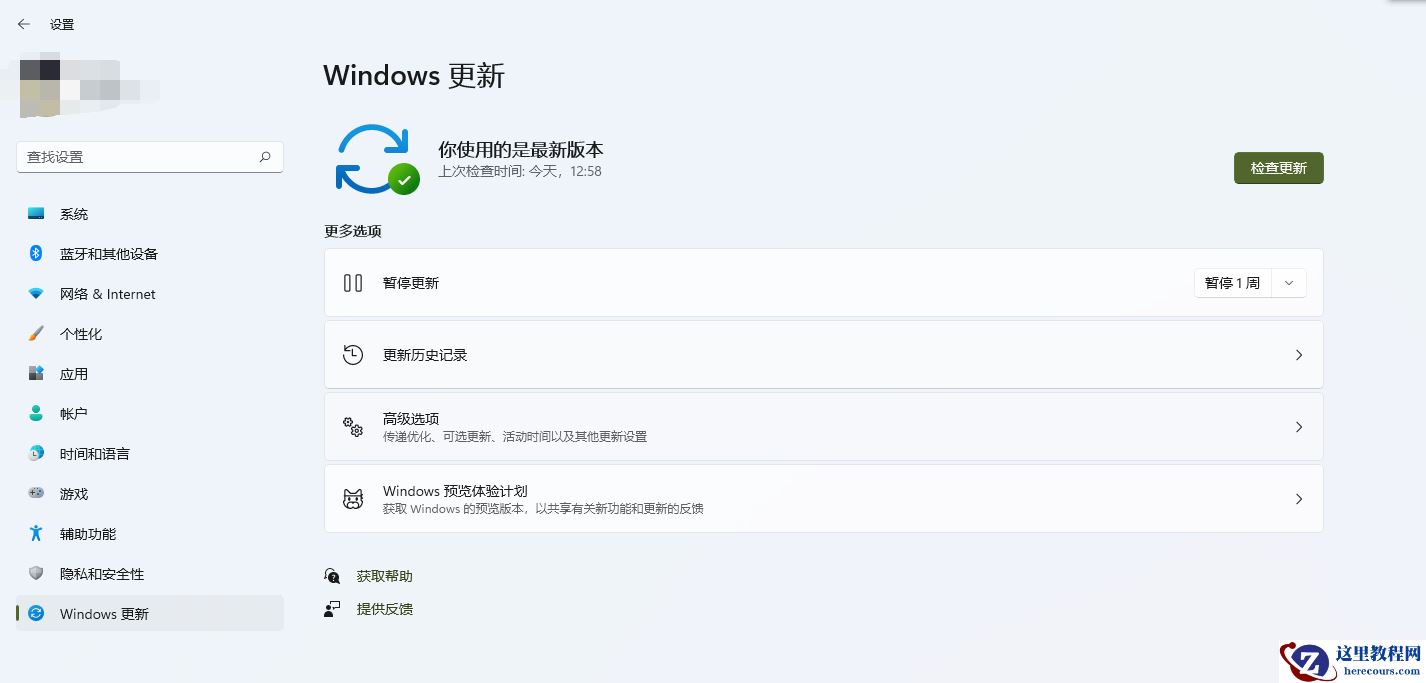The image size is (1426, 683).
Task: Click the 个性化 brush icon in sidebar
Action: (37, 333)
